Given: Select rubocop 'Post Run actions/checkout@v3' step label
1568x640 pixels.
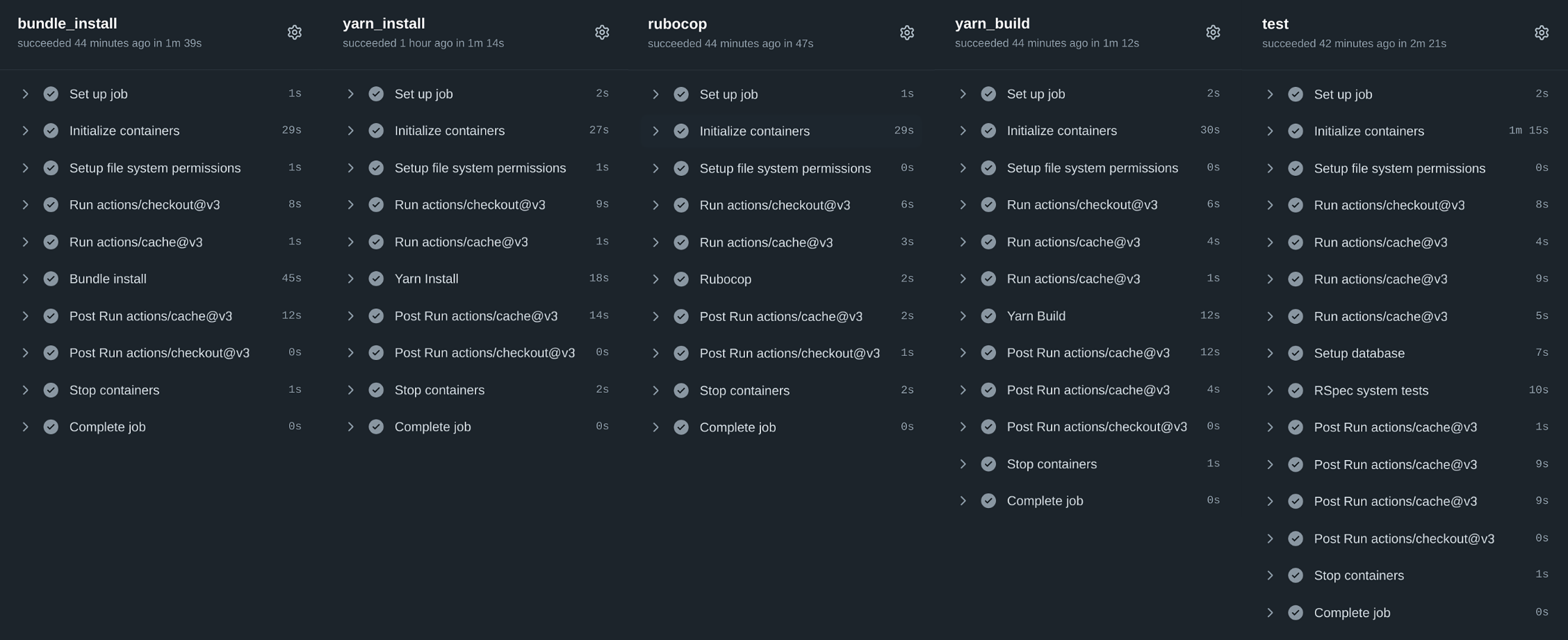Looking at the screenshot, I should coord(790,353).
